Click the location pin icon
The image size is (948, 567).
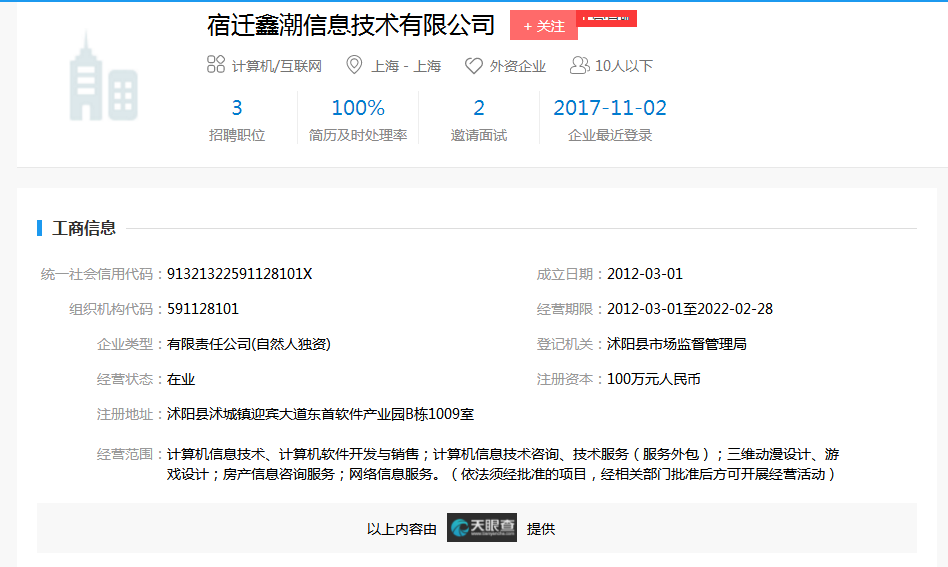click(354, 66)
